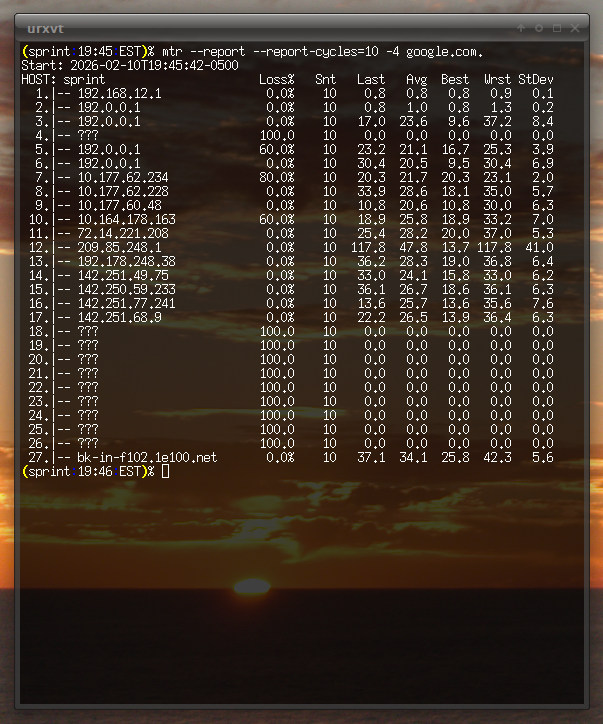Click final host bk-in-f102.1e100.net
Screen dimensions: 603x724
click(x=146, y=457)
